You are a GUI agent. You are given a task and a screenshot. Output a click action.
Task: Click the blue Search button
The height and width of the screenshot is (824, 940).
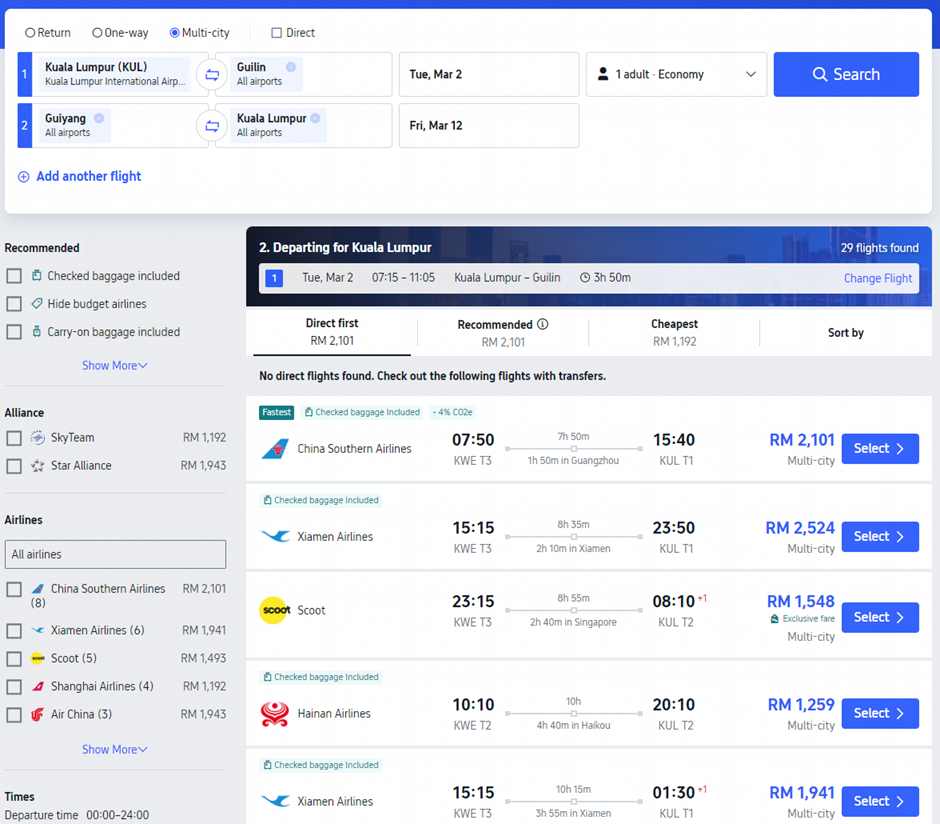846,74
